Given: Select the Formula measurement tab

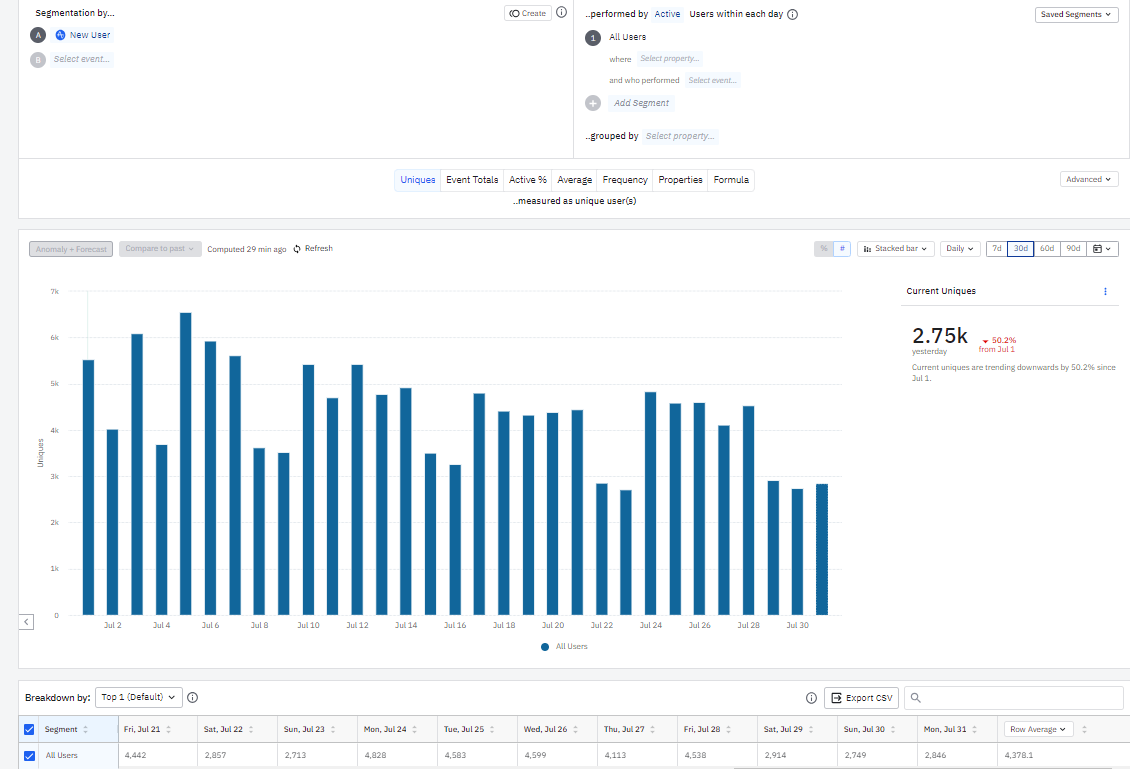Looking at the screenshot, I should (731, 180).
